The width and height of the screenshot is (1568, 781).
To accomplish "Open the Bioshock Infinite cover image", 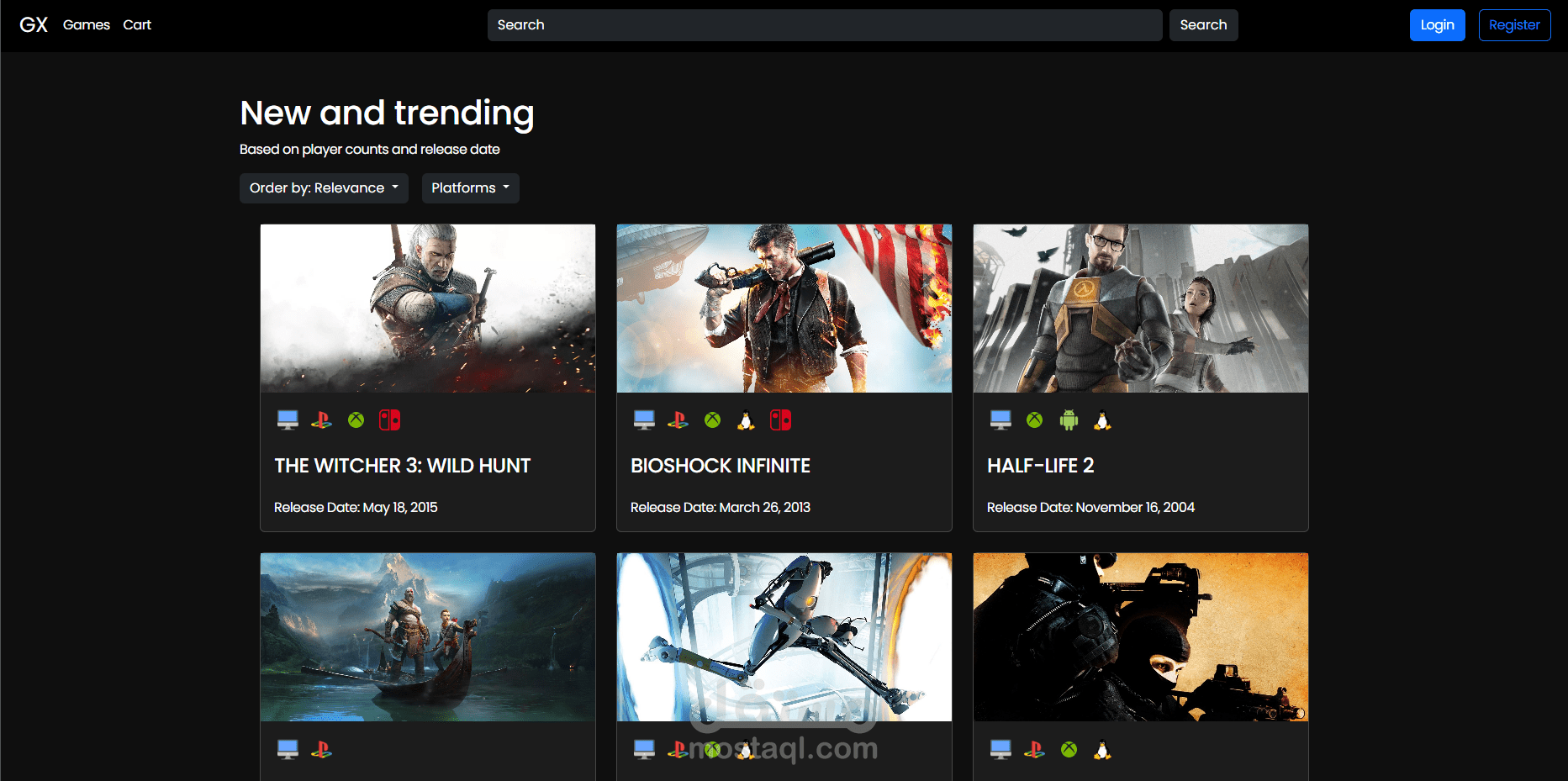I will [784, 309].
